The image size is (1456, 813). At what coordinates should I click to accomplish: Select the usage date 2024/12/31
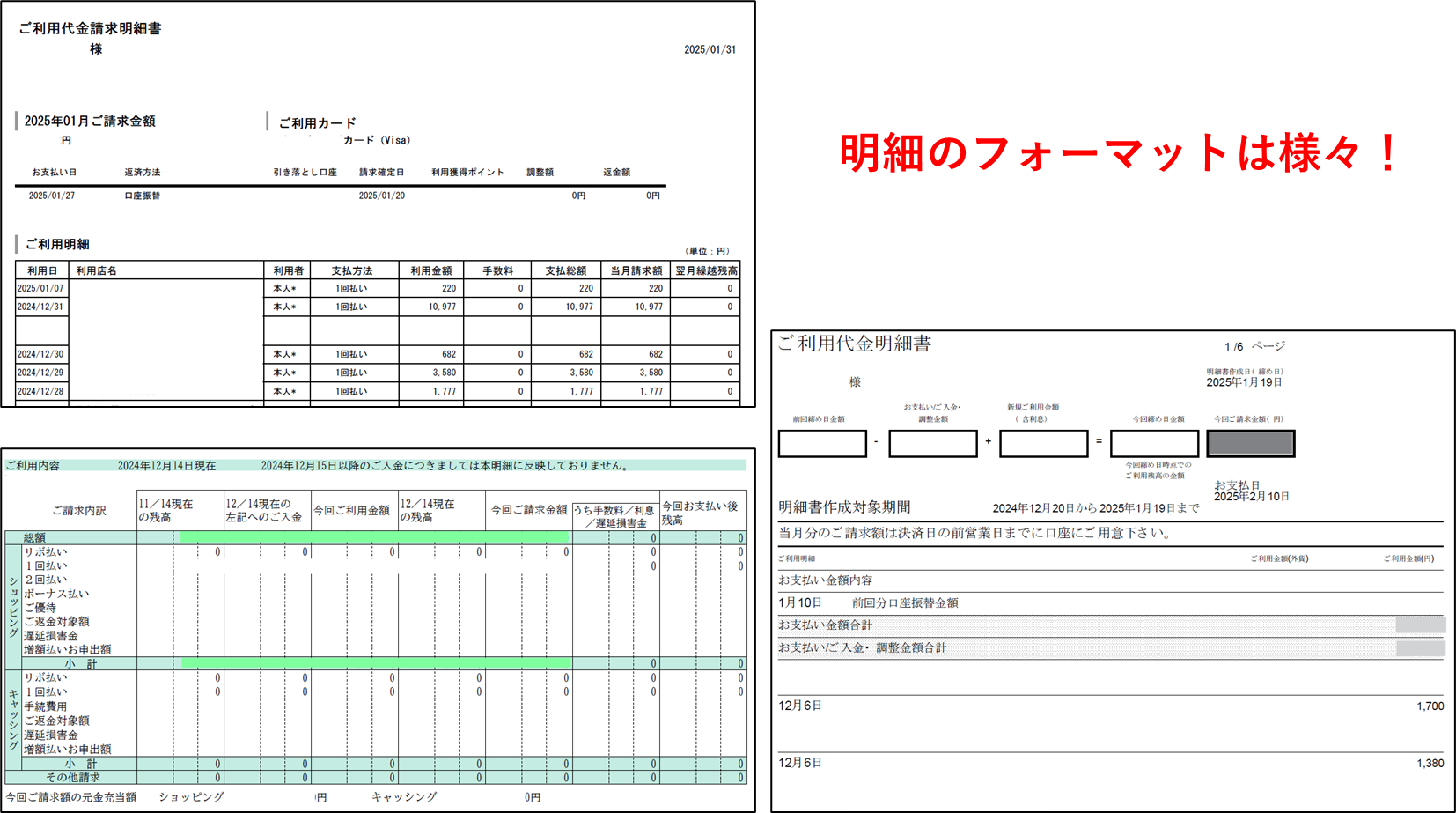[40, 307]
